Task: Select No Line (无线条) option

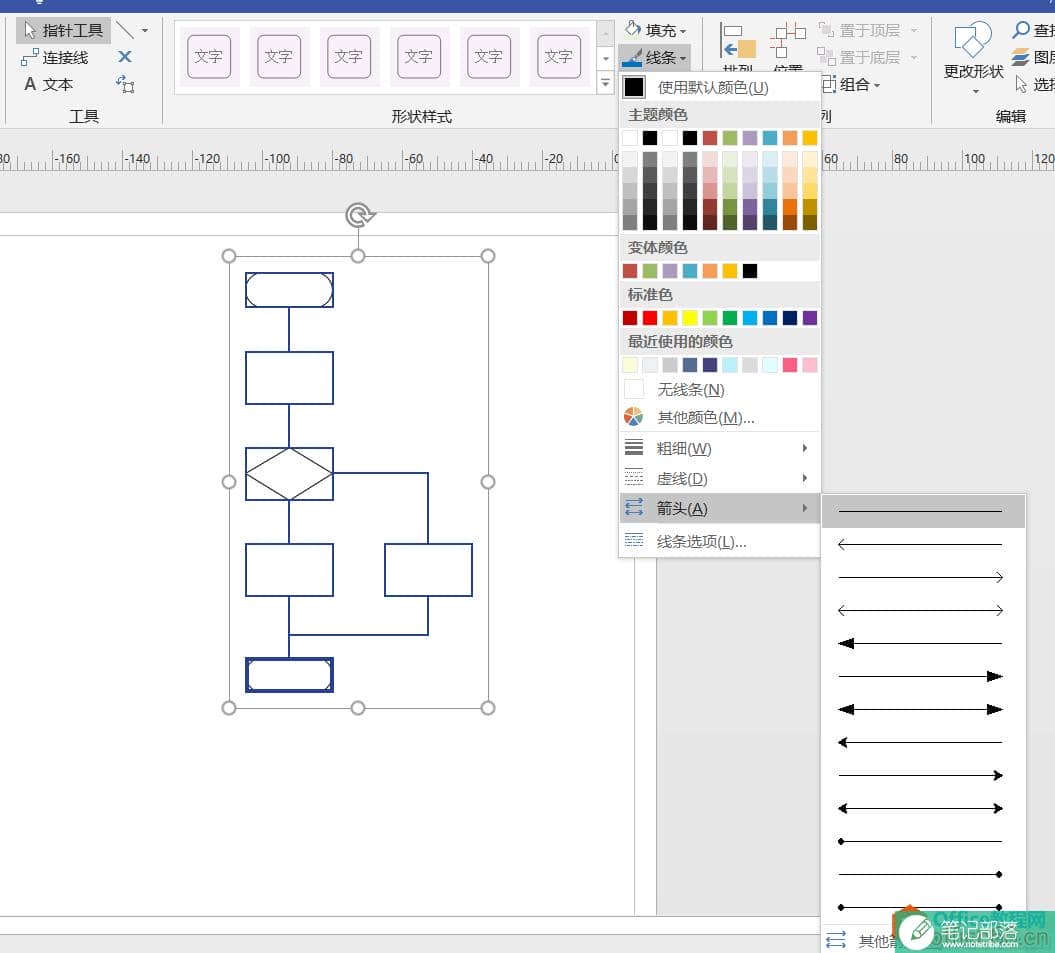Action: click(x=720, y=390)
